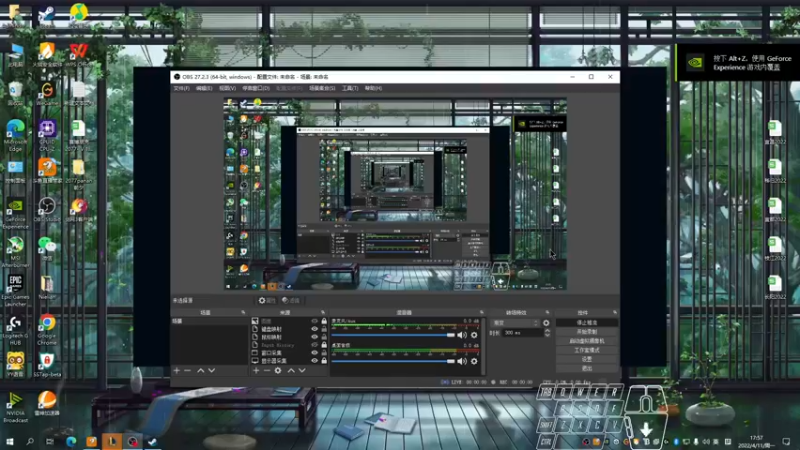This screenshot has height=450, width=800.
Task: Move source up in the 来源 list
Action: coord(291,370)
